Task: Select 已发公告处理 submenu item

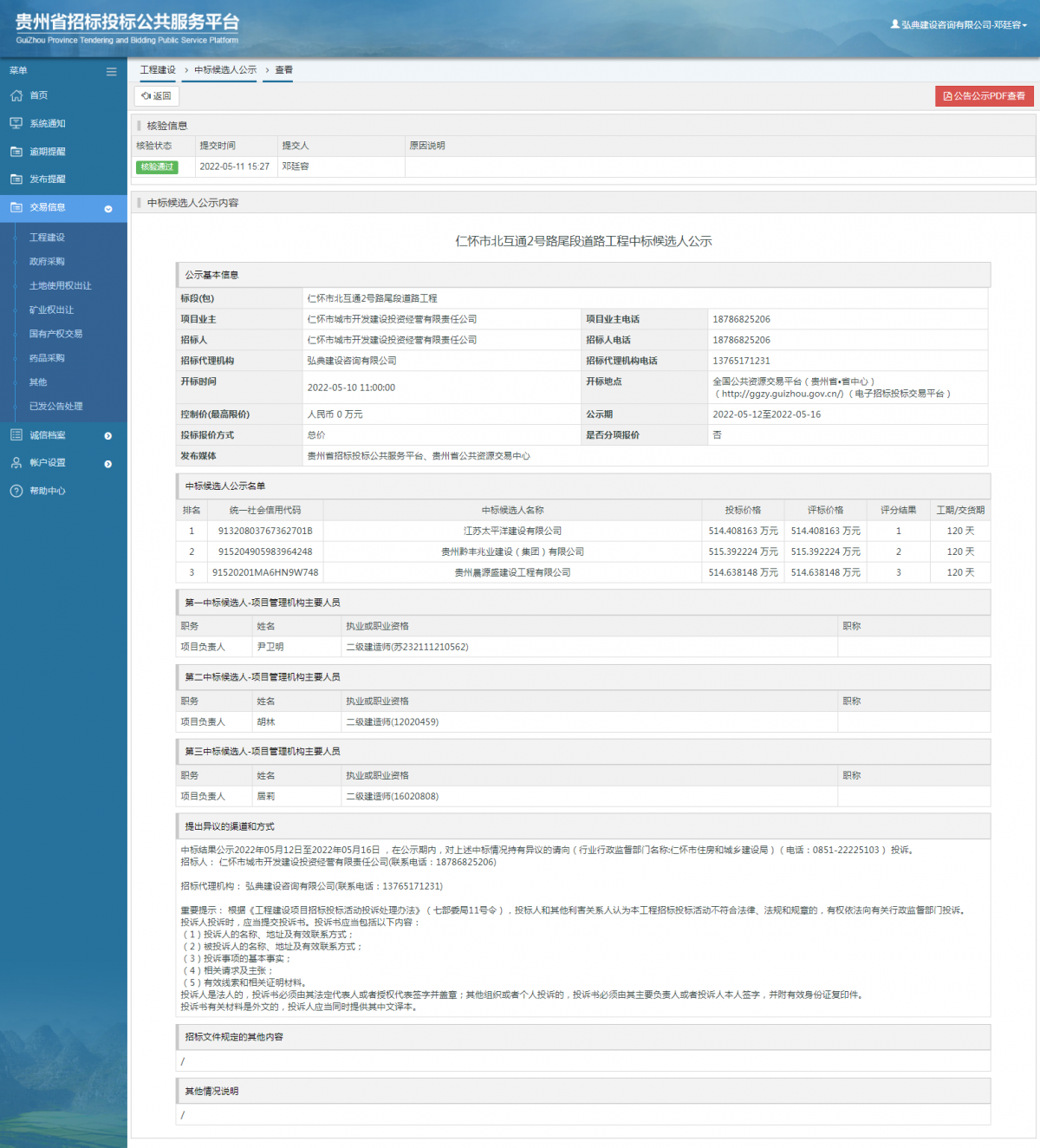Action: click(55, 406)
